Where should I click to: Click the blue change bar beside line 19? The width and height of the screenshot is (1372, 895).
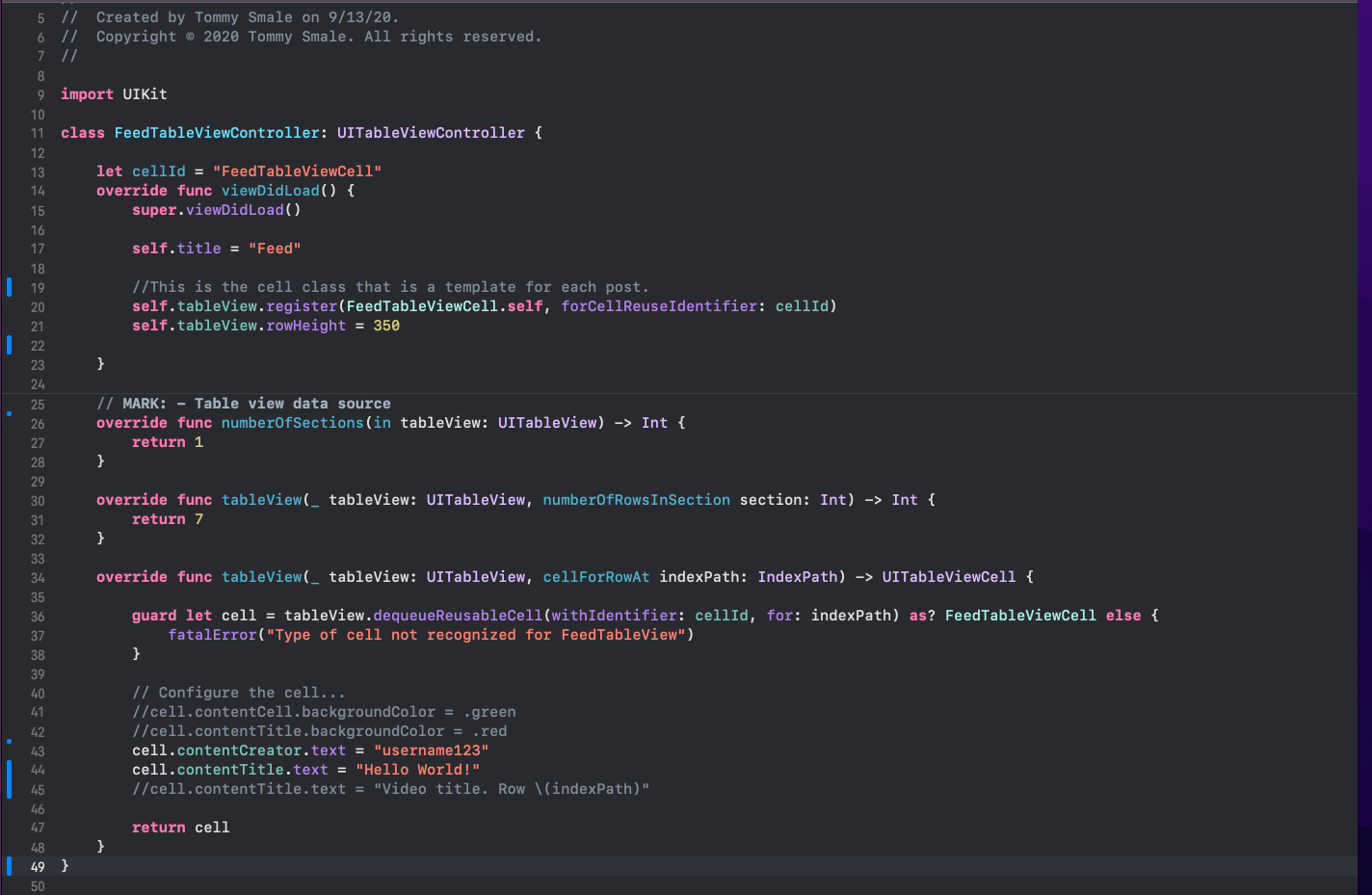coord(7,287)
